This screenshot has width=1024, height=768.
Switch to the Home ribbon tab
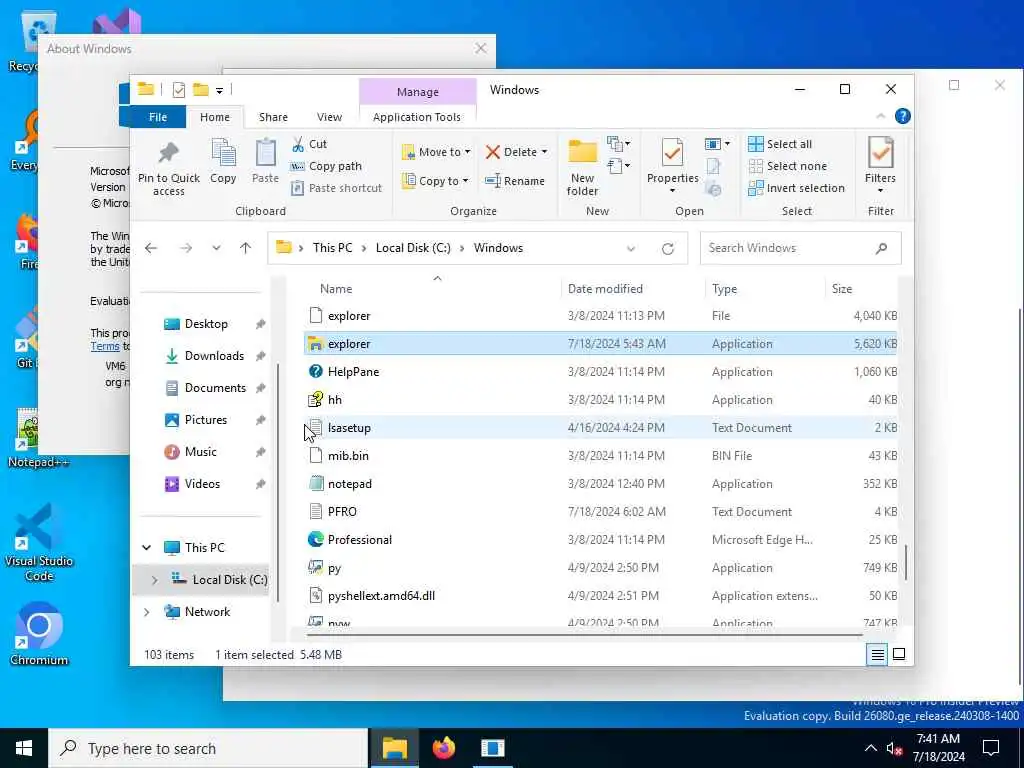coord(215,117)
